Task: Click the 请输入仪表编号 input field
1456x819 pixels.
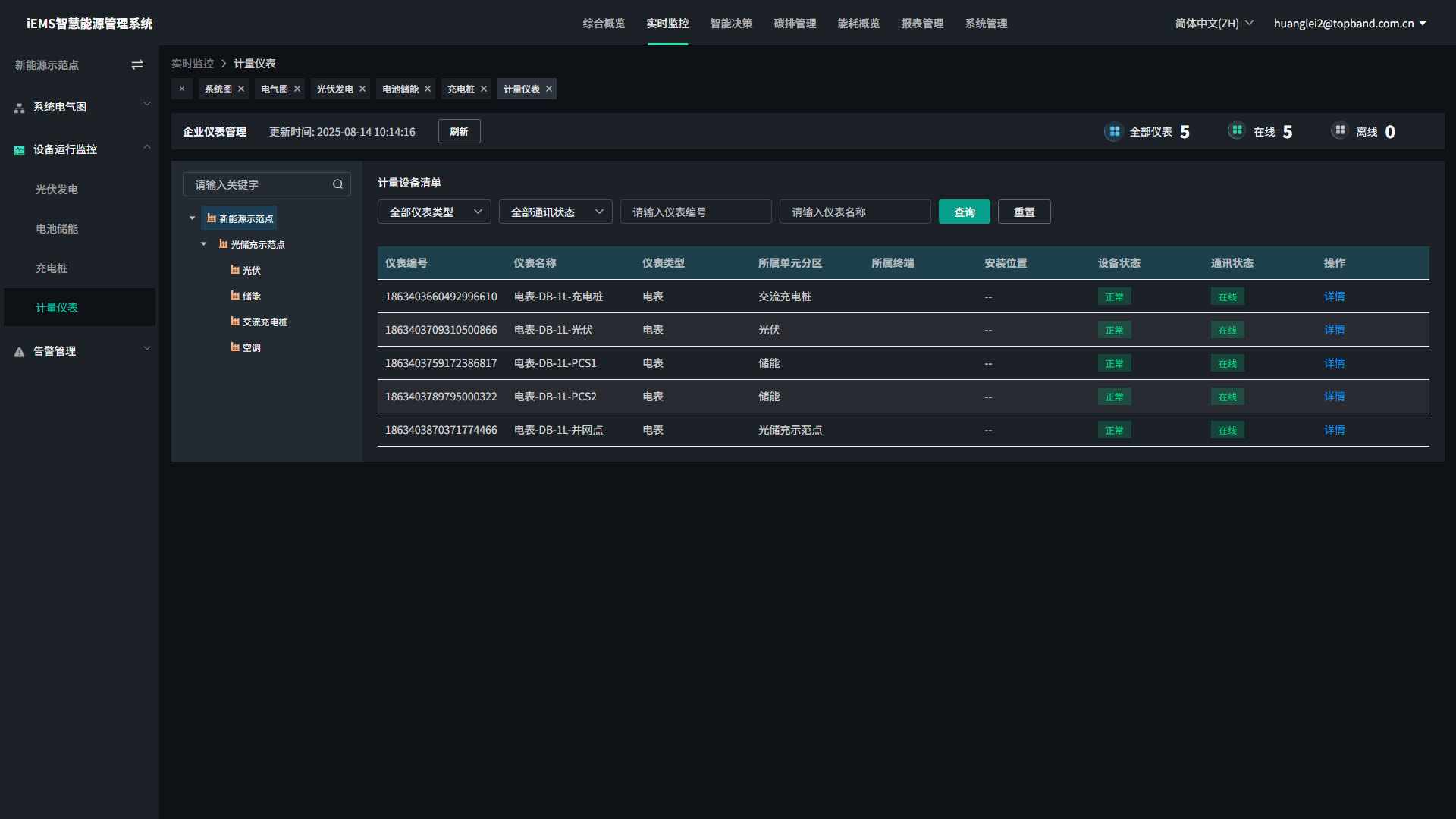Action: point(695,212)
